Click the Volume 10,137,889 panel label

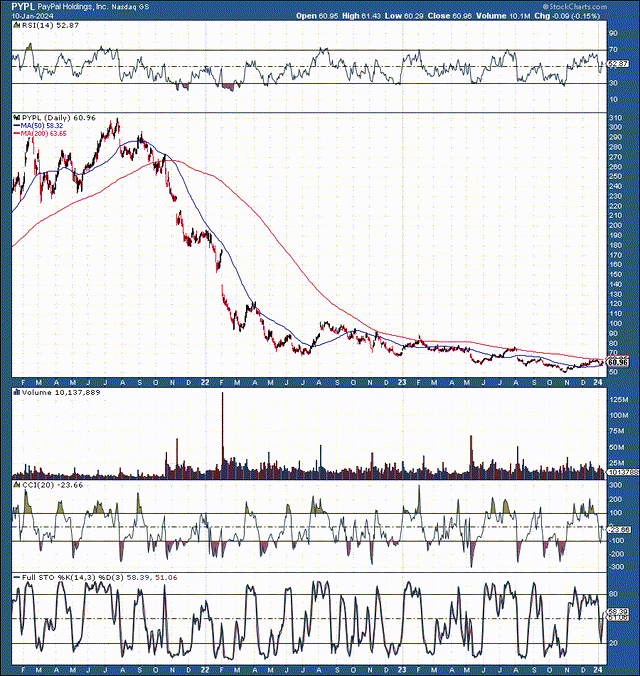[x=61, y=392]
